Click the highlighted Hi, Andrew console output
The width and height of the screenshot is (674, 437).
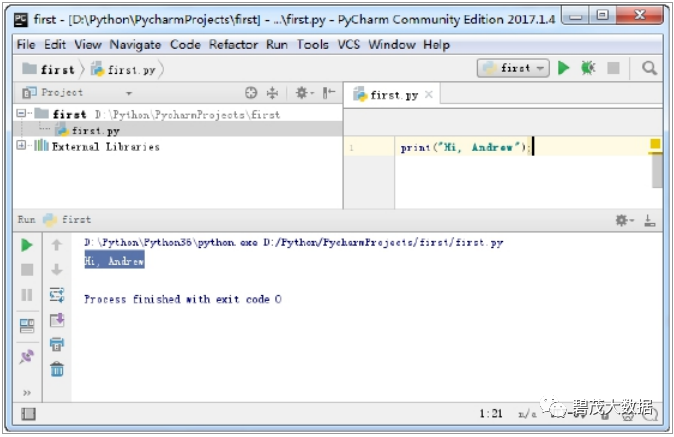pyautogui.click(x=114, y=260)
